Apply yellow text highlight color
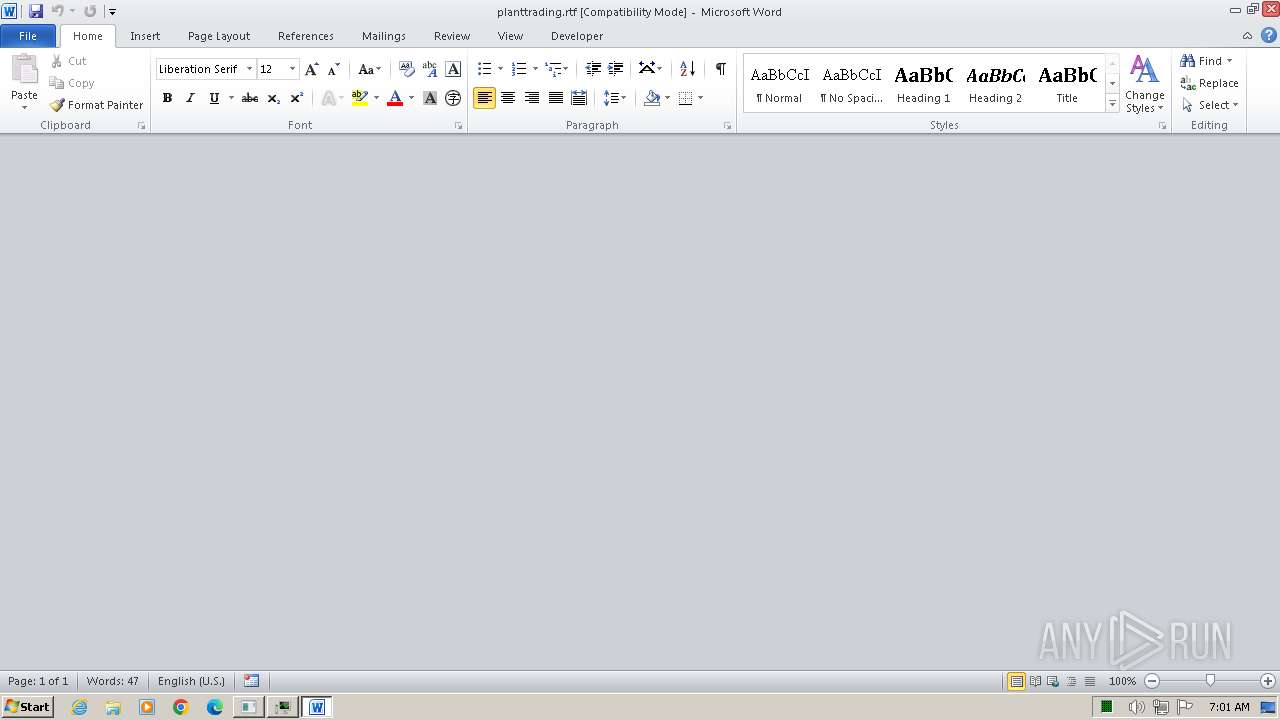This screenshot has width=1280, height=720. point(360,98)
